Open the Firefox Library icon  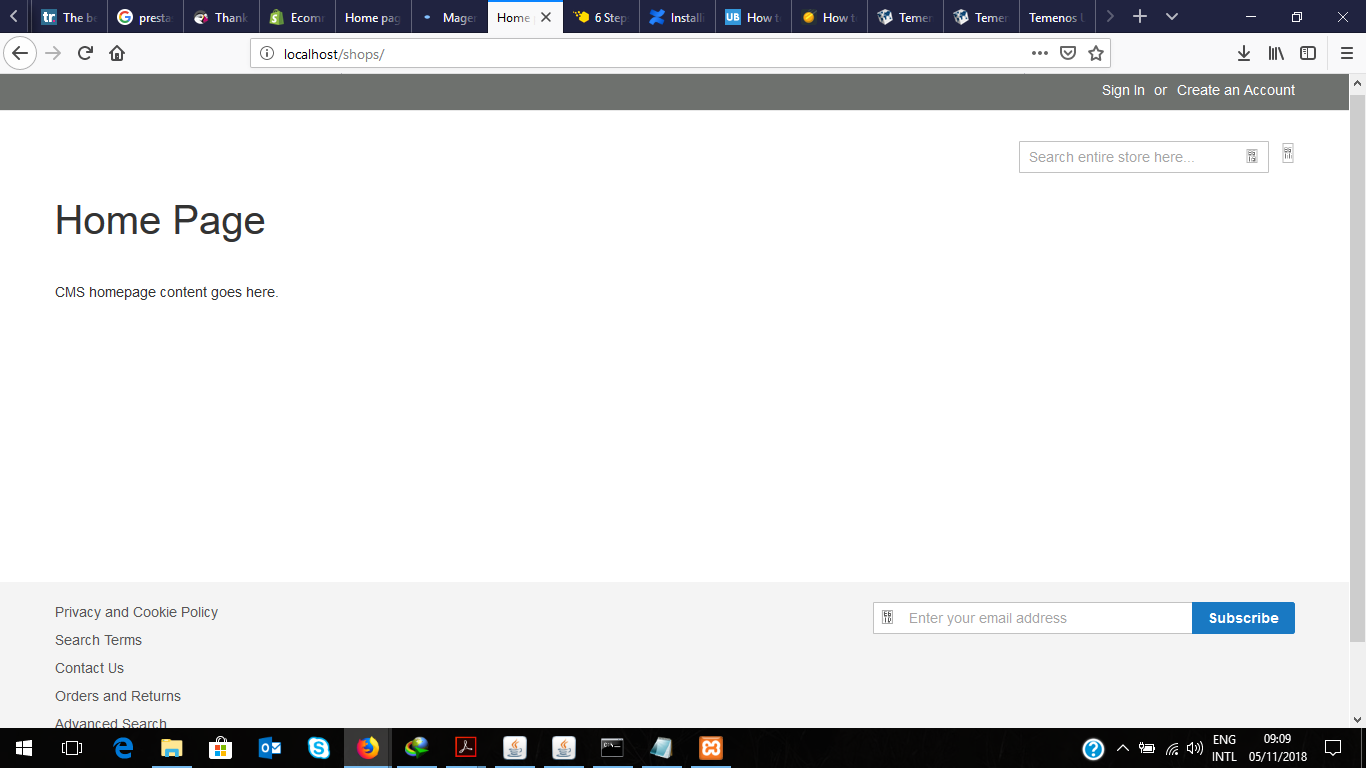(x=1276, y=52)
